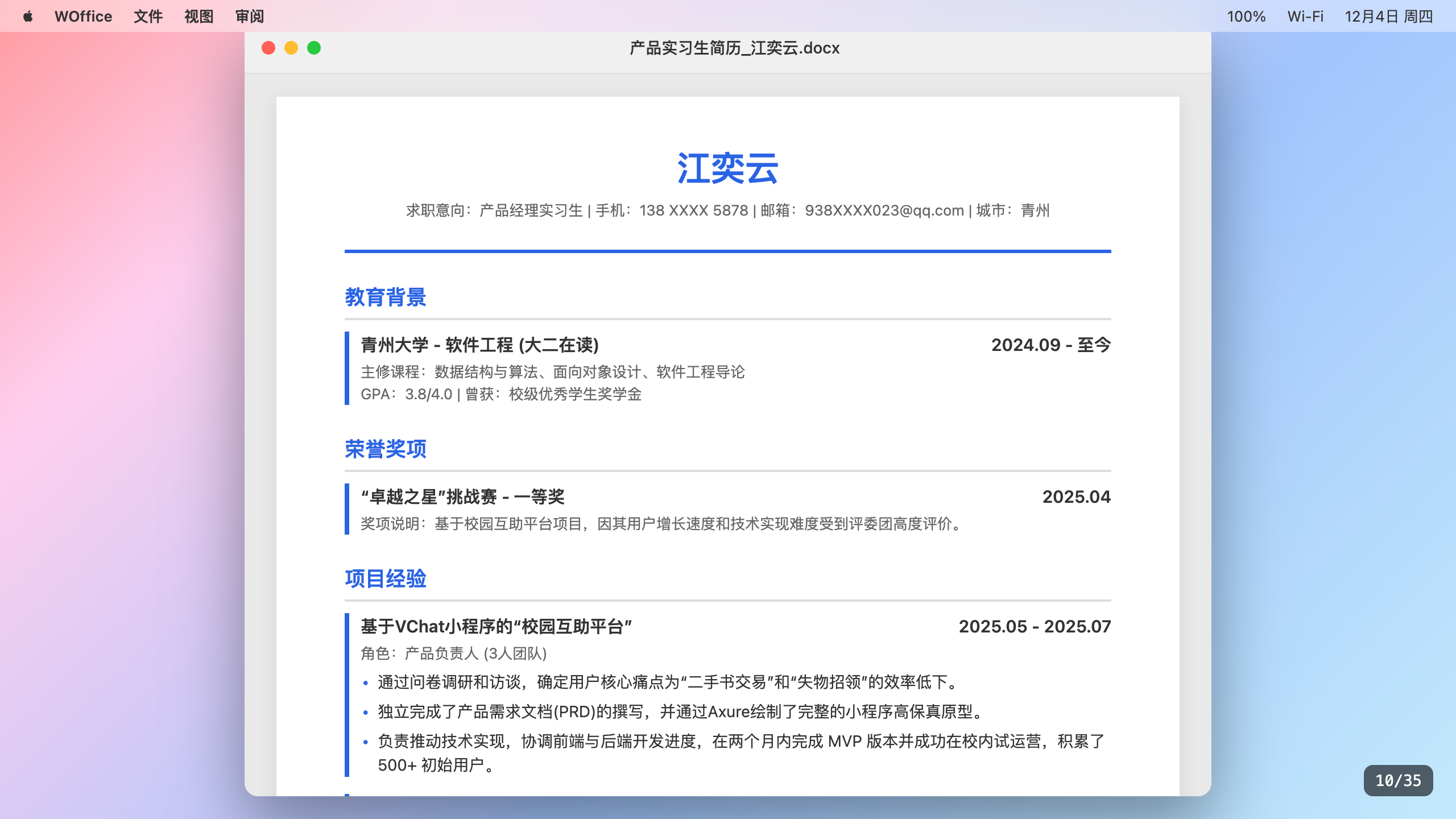
Task: Click the 100% battery indicator
Action: pos(1246,16)
